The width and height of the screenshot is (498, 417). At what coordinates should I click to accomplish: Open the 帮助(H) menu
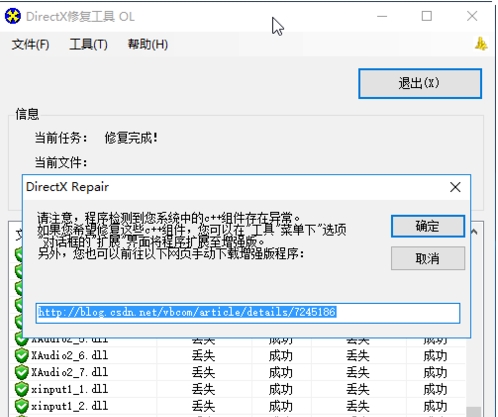[148, 44]
